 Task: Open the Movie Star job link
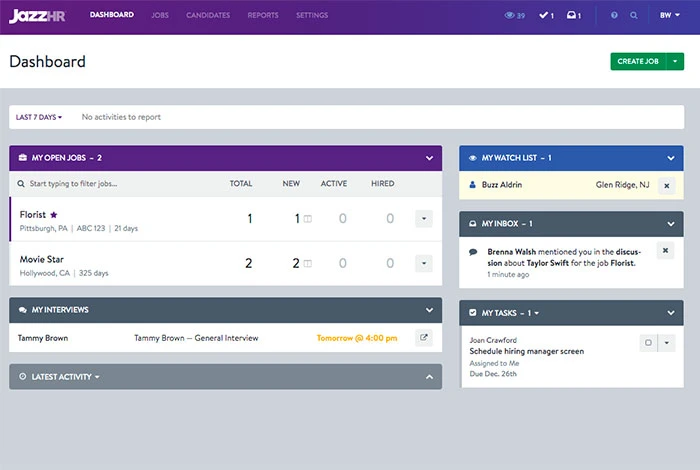coord(42,259)
